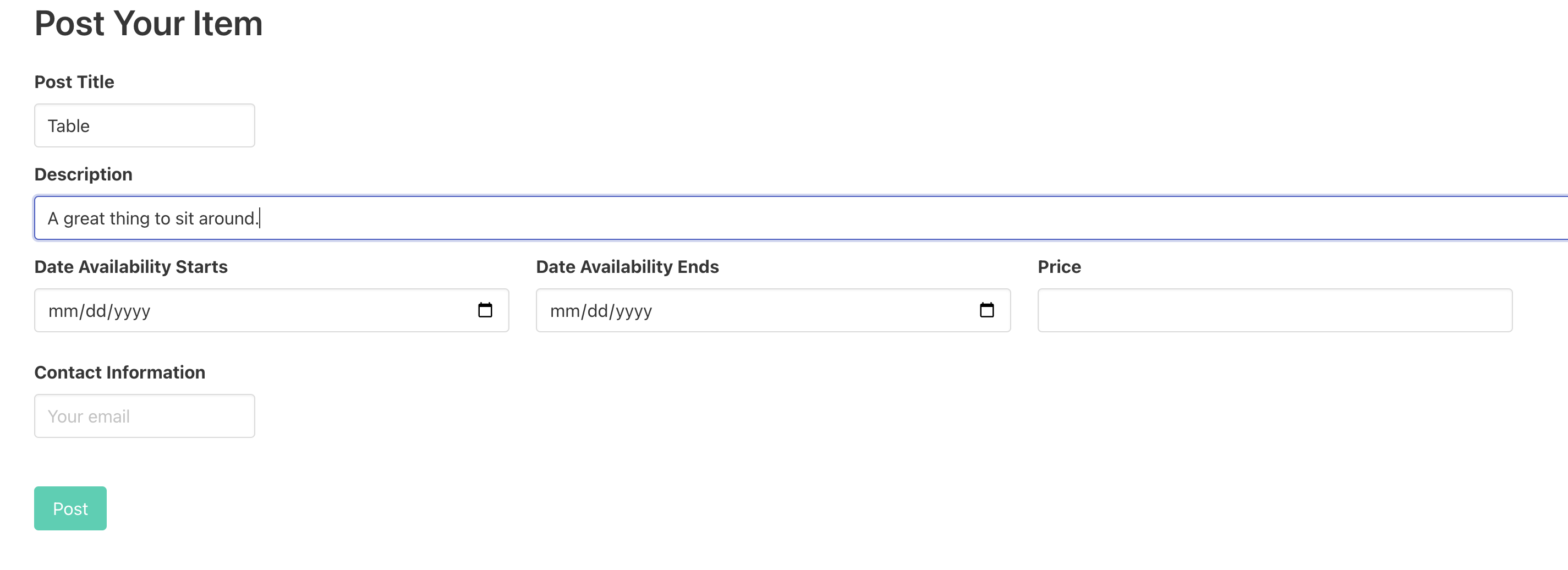Click the Post Your Item heading
Viewport: 1568px width, 570px height.
click(x=149, y=24)
